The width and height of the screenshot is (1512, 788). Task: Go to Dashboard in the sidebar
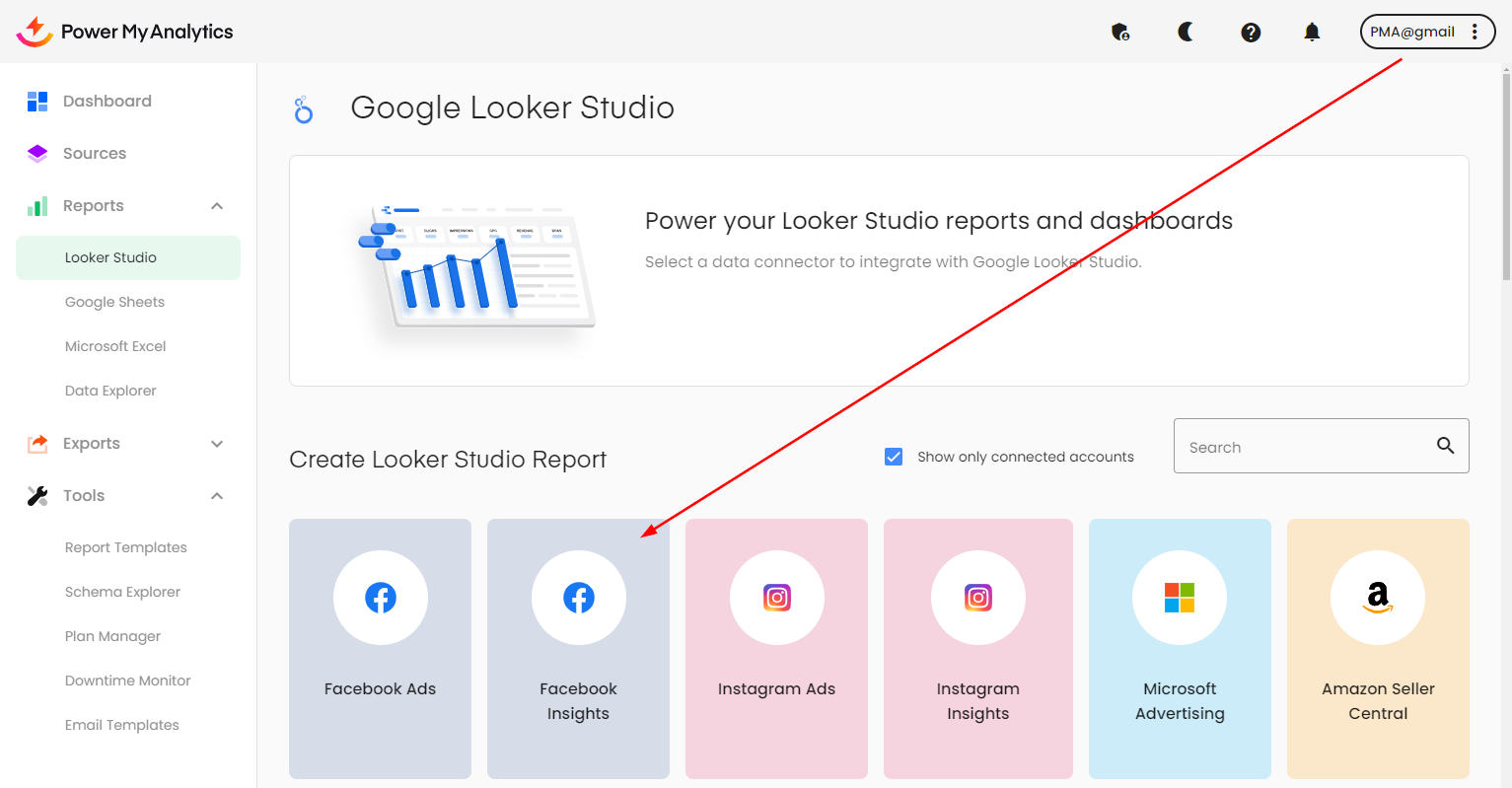(107, 101)
